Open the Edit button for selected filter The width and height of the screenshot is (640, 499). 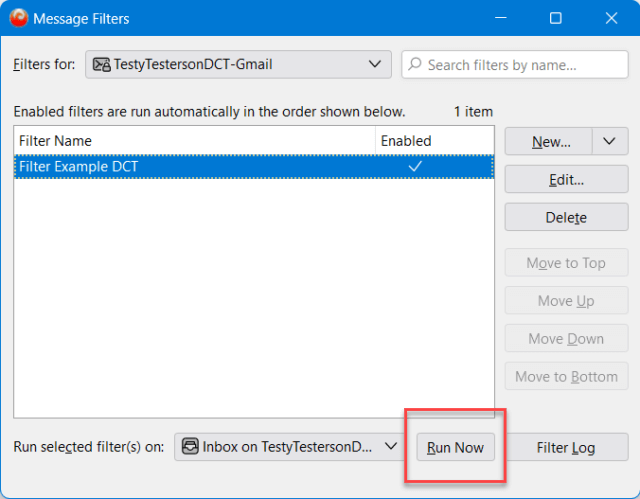click(x=566, y=179)
